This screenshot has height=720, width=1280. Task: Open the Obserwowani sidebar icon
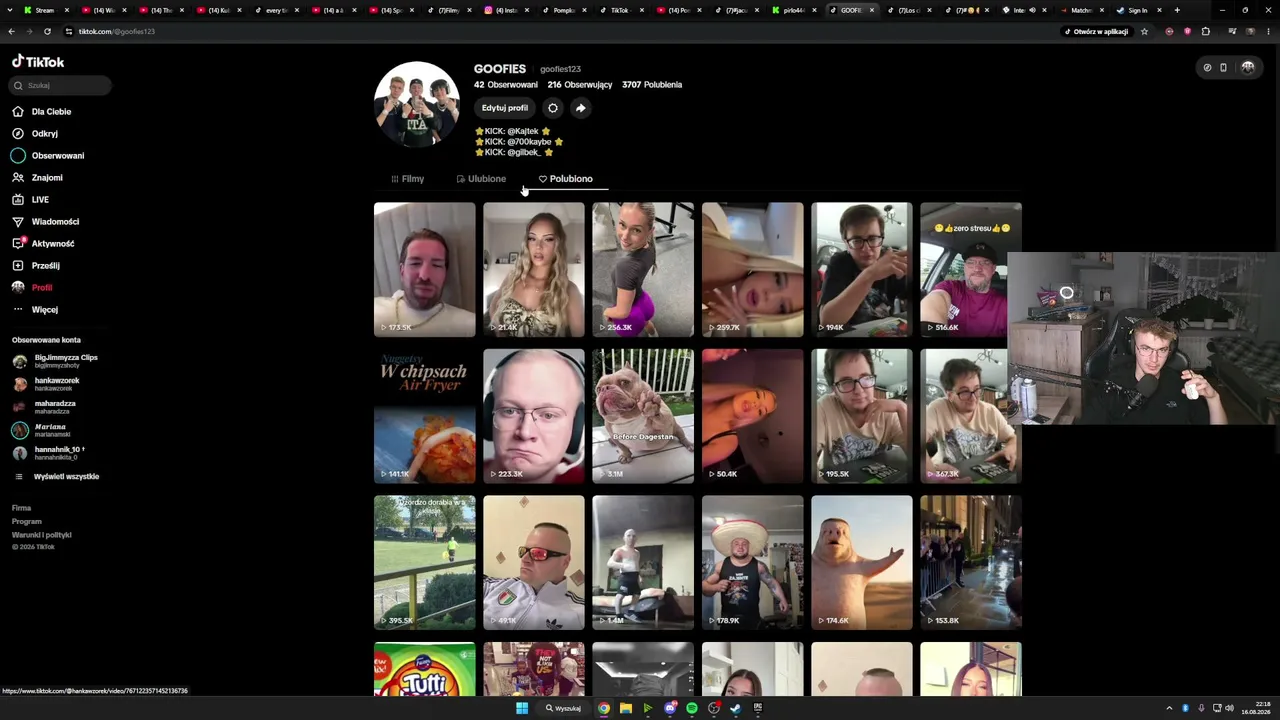pos(18,156)
